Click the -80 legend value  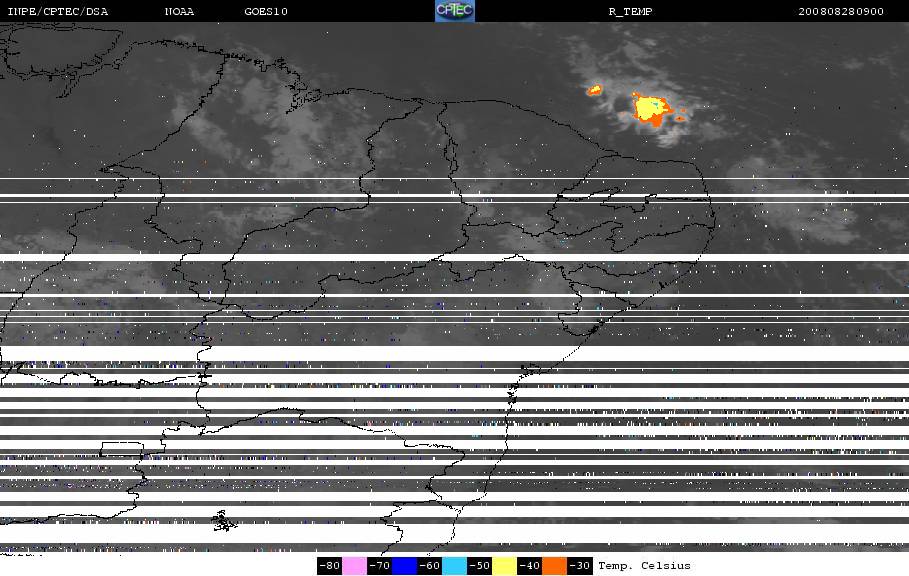(330, 566)
